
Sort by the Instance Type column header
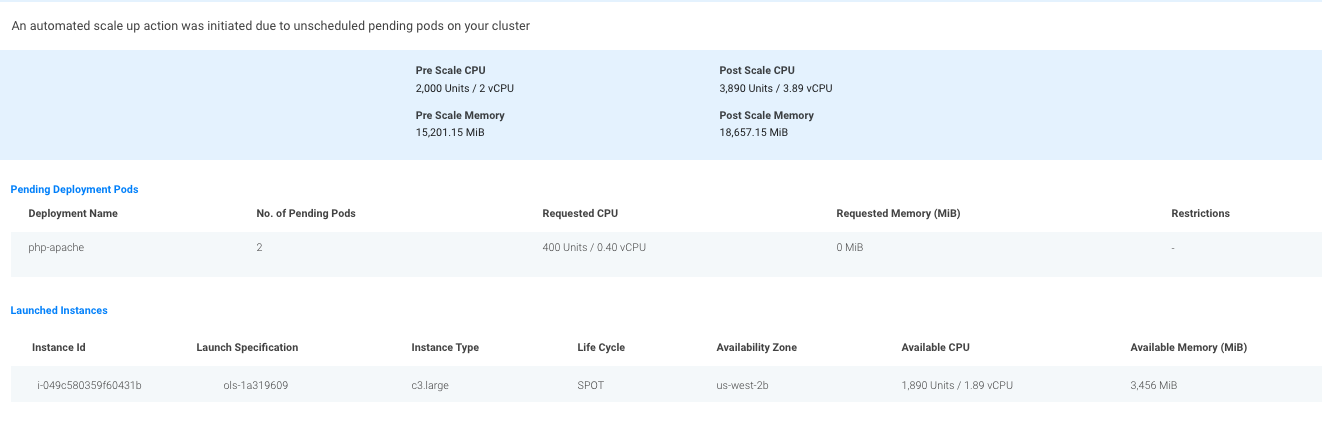click(445, 347)
